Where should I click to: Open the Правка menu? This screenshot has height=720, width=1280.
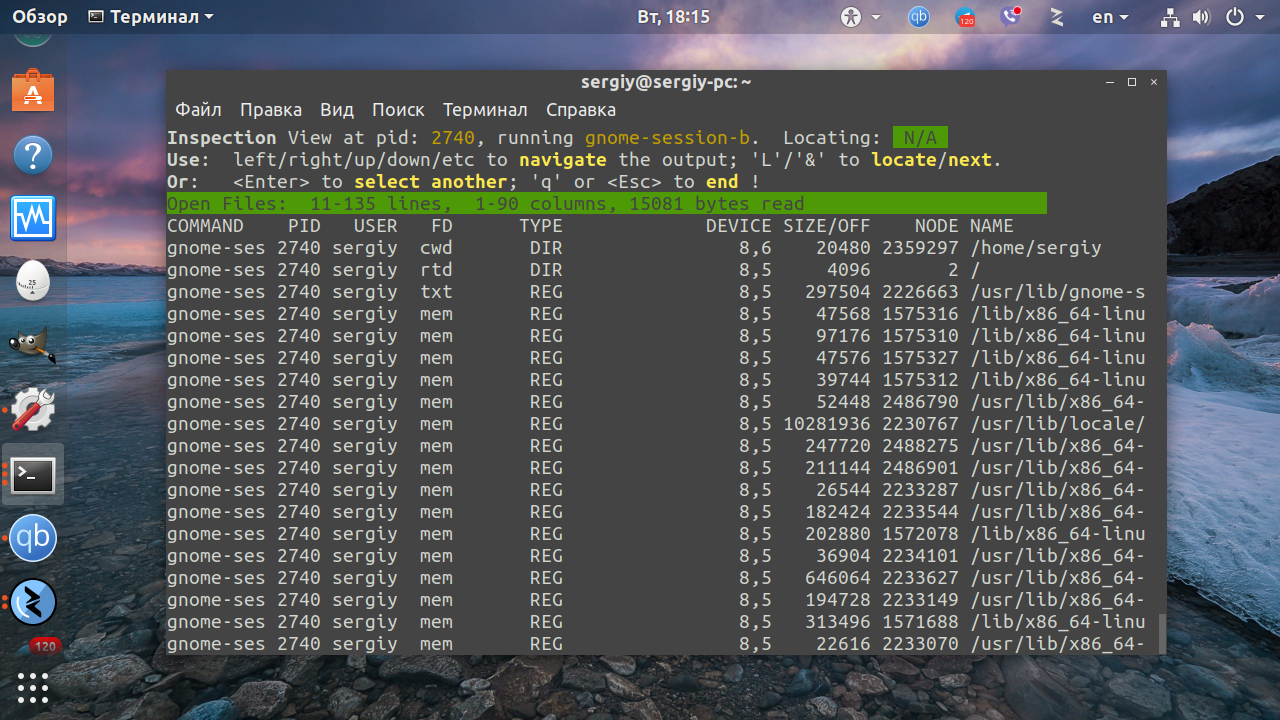[x=271, y=110]
